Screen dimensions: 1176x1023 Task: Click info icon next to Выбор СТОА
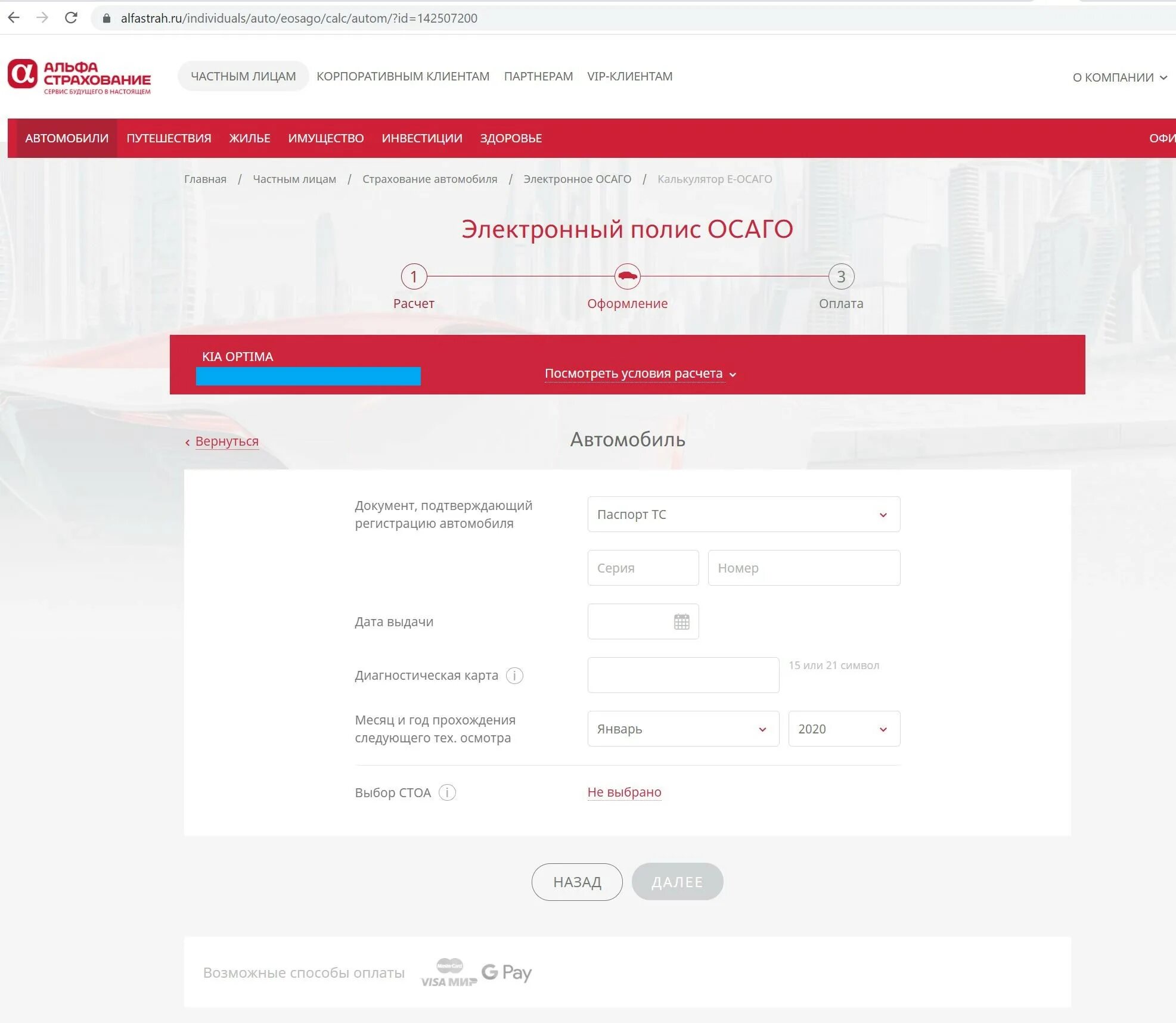point(447,792)
